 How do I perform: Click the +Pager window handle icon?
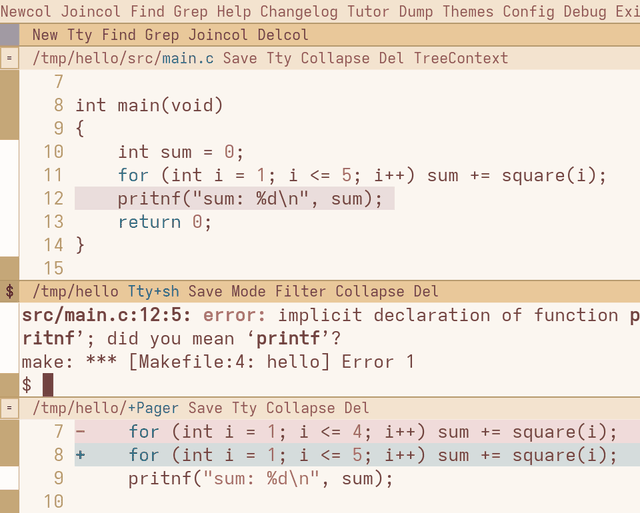point(9,408)
